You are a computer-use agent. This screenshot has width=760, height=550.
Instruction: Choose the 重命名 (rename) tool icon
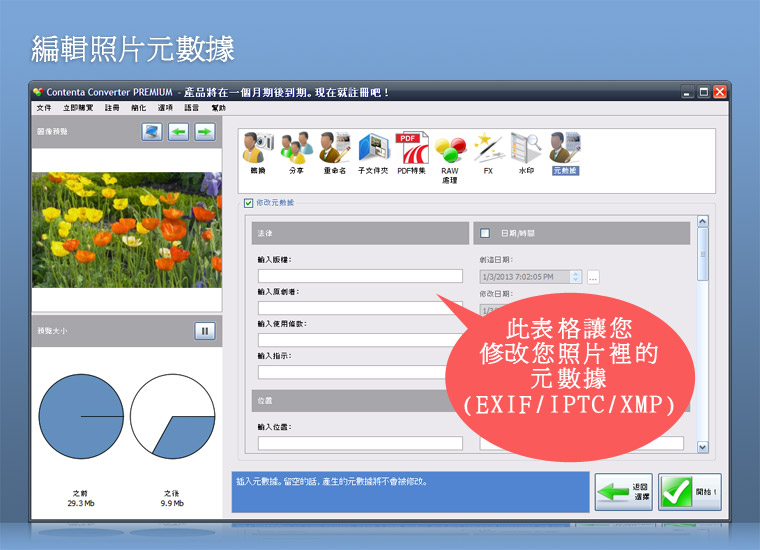click(334, 153)
